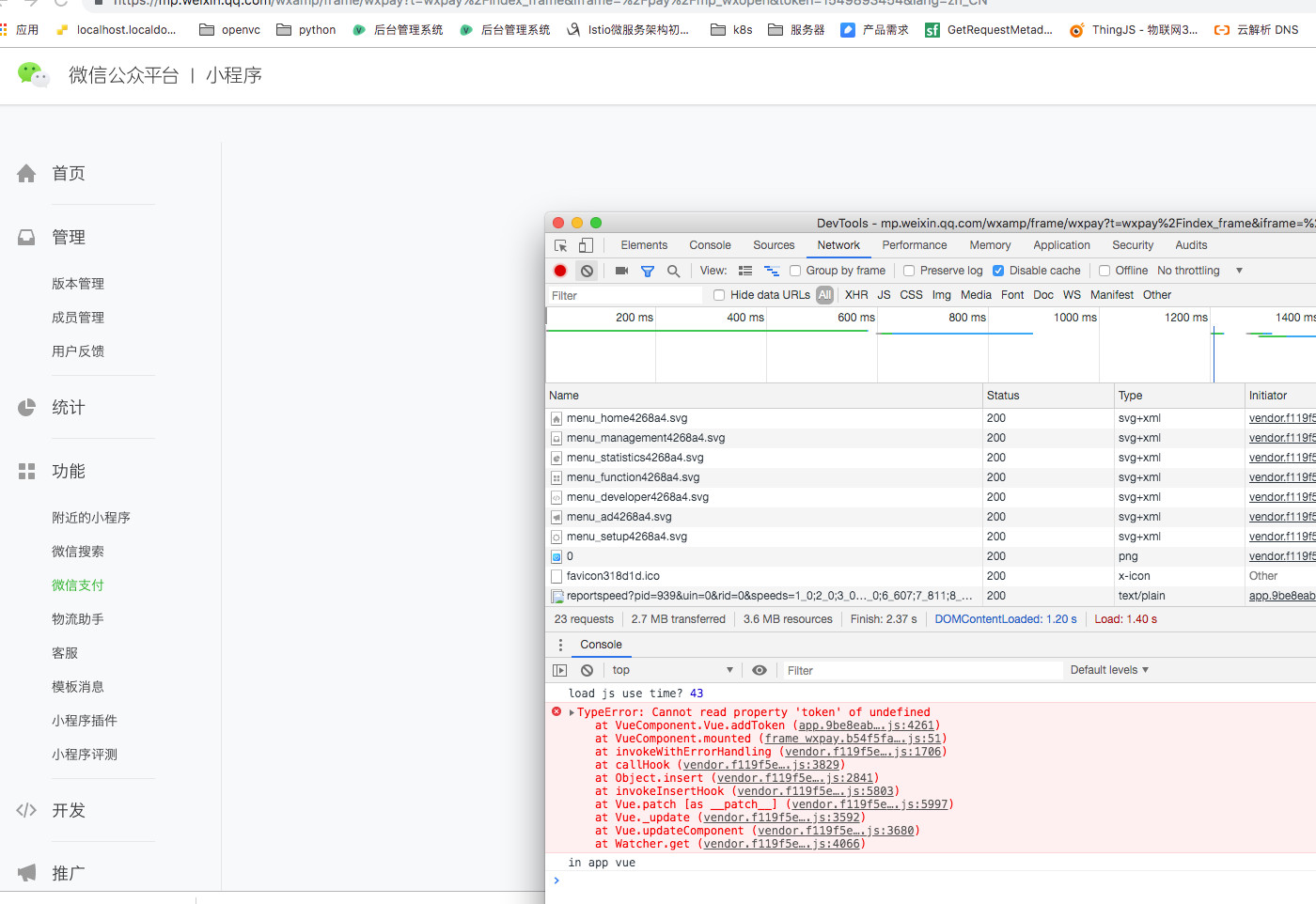Viewport: 1316px width, 904px height.
Task: Check the Hide data URLs checkbox
Action: click(x=719, y=295)
